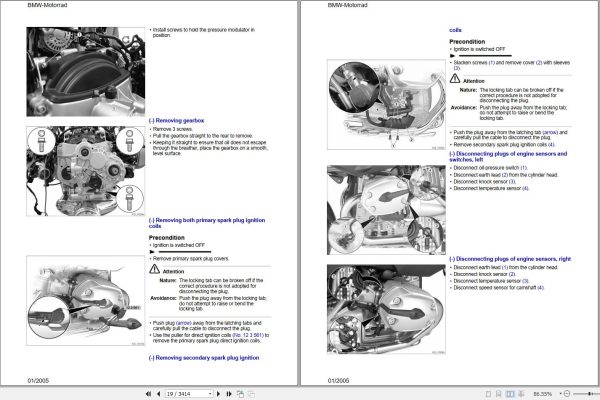Click the previous view icon after last-page button
Screen dimensions: 600x400
point(240,393)
